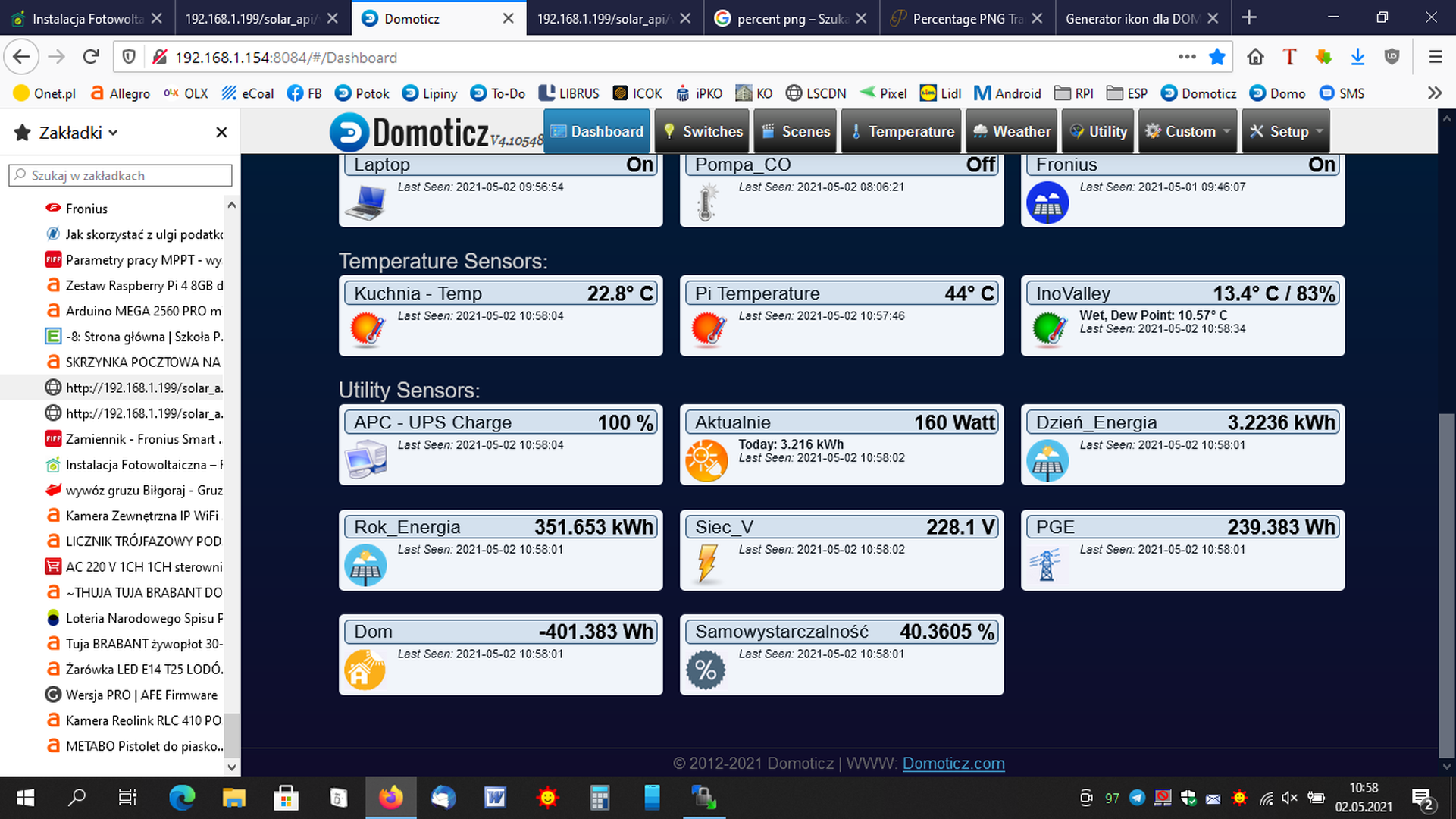Open the Wersja PRO | AFE Firmware bookmark
Image resolution: width=1456 pixels, height=819 pixels.
(131, 695)
